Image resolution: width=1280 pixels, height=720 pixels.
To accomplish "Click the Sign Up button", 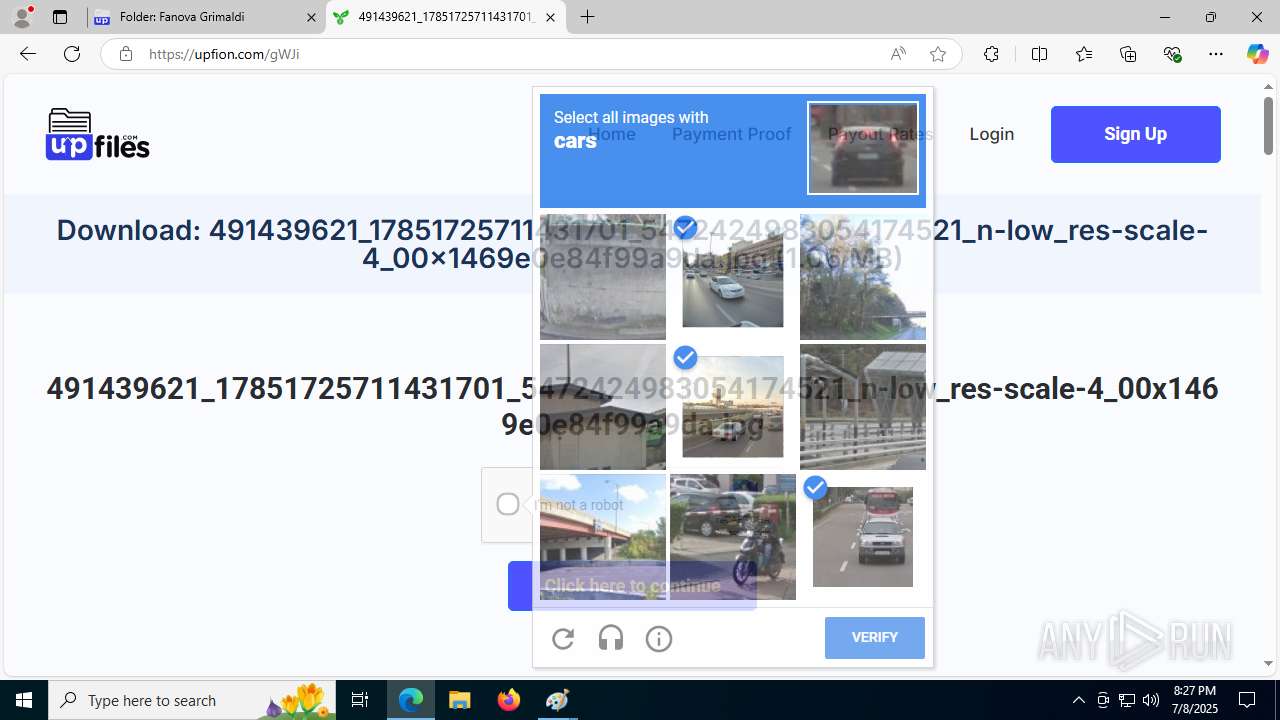I will click(x=1136, y=134).
